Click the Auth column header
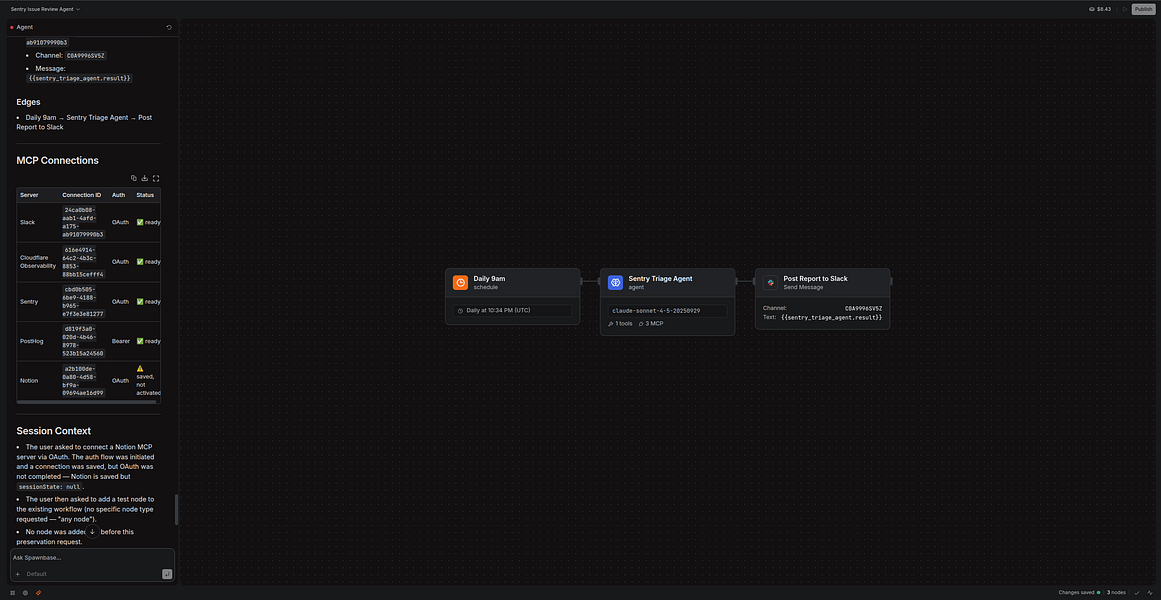1161x600 pixels. 121,195
